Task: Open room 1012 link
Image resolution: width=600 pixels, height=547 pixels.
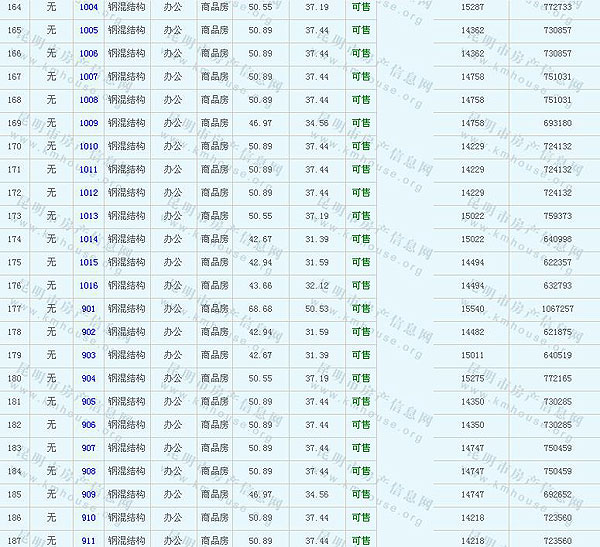Action: pyautogui.click(x=89, y=193)
